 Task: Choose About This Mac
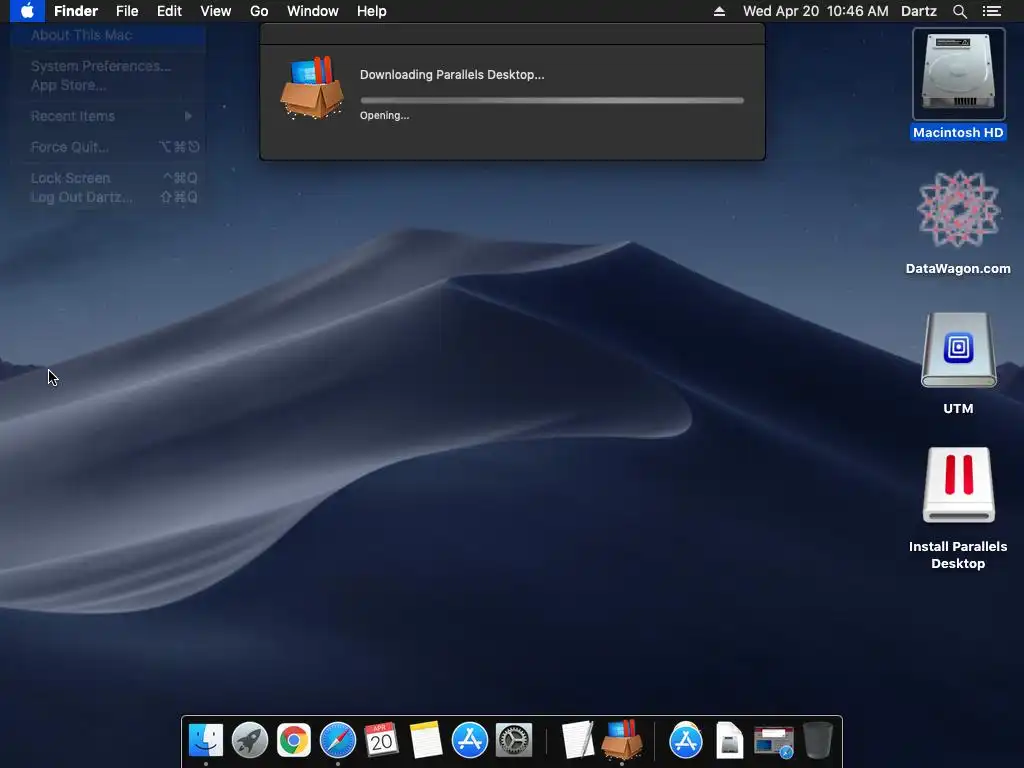tap(108, 35)
